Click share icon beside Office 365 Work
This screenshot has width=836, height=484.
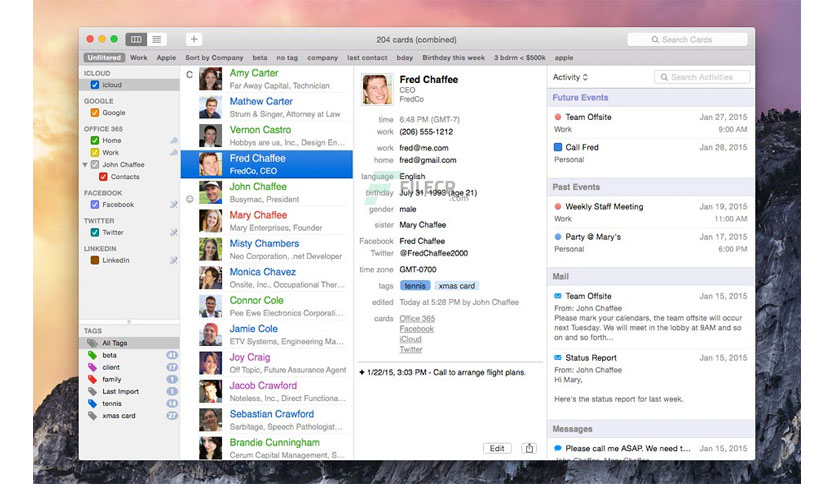[174, 152]
